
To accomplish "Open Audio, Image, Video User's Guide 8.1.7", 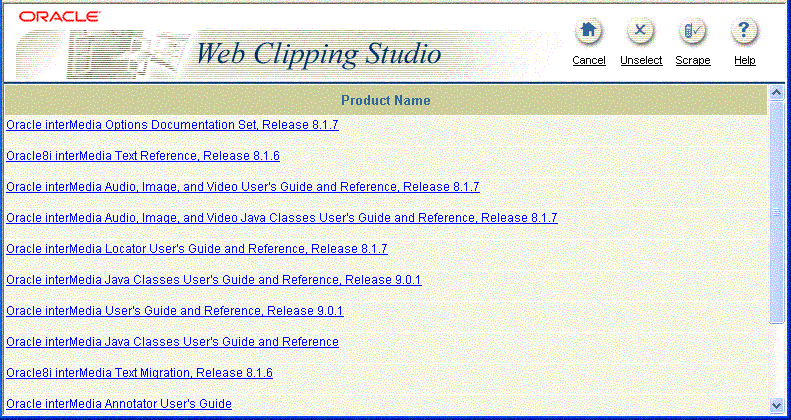I will point(243,187).
